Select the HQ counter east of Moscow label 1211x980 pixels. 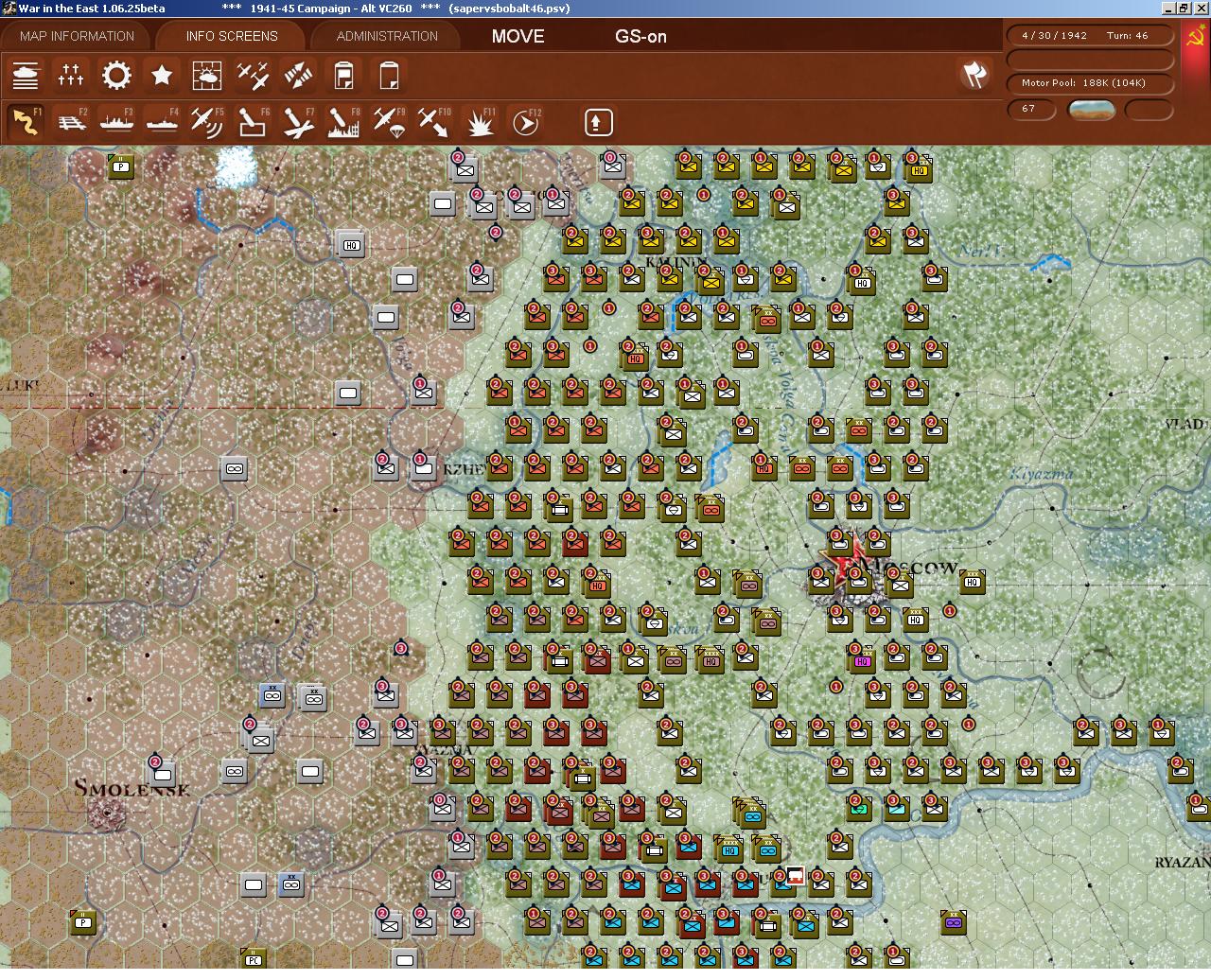[973, 582]
